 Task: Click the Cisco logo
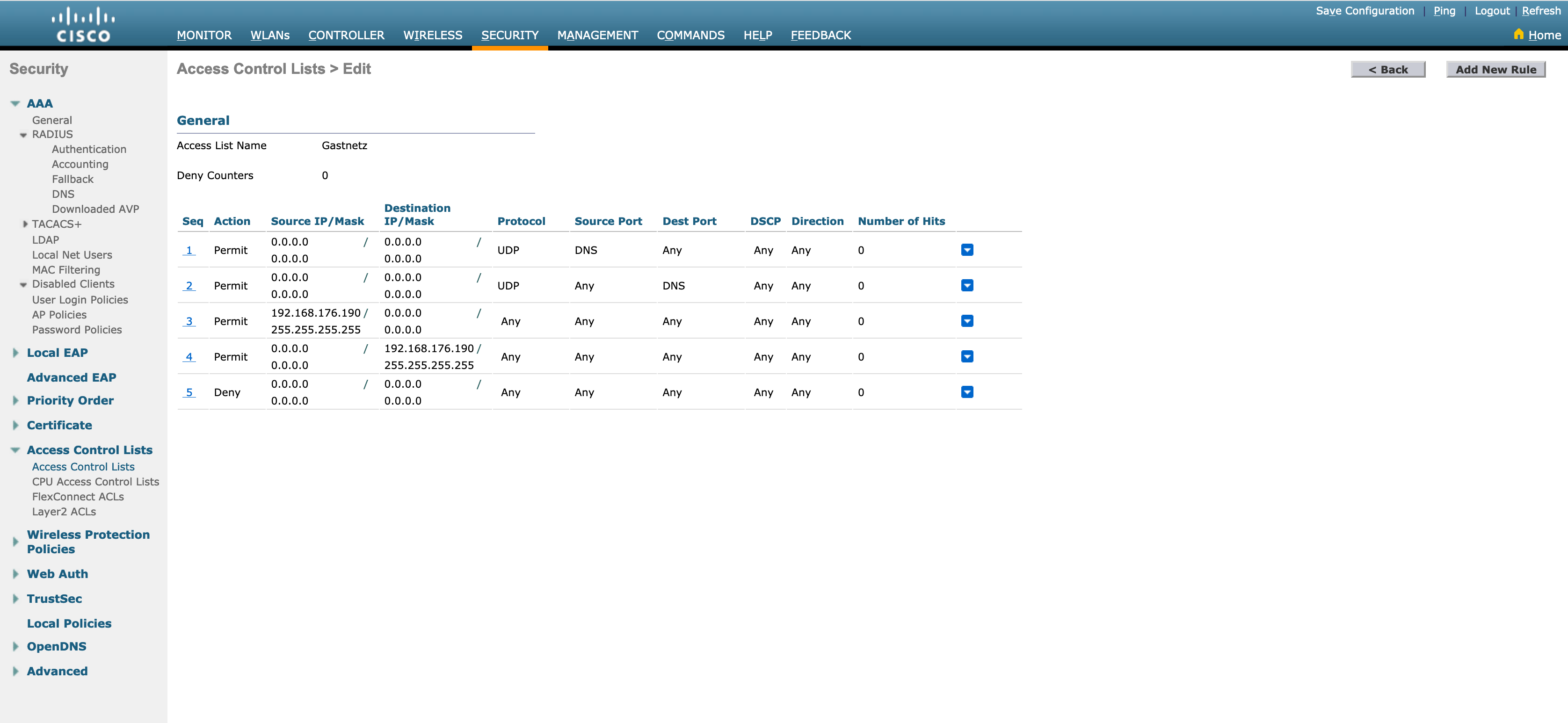click(x=83, y=24)
